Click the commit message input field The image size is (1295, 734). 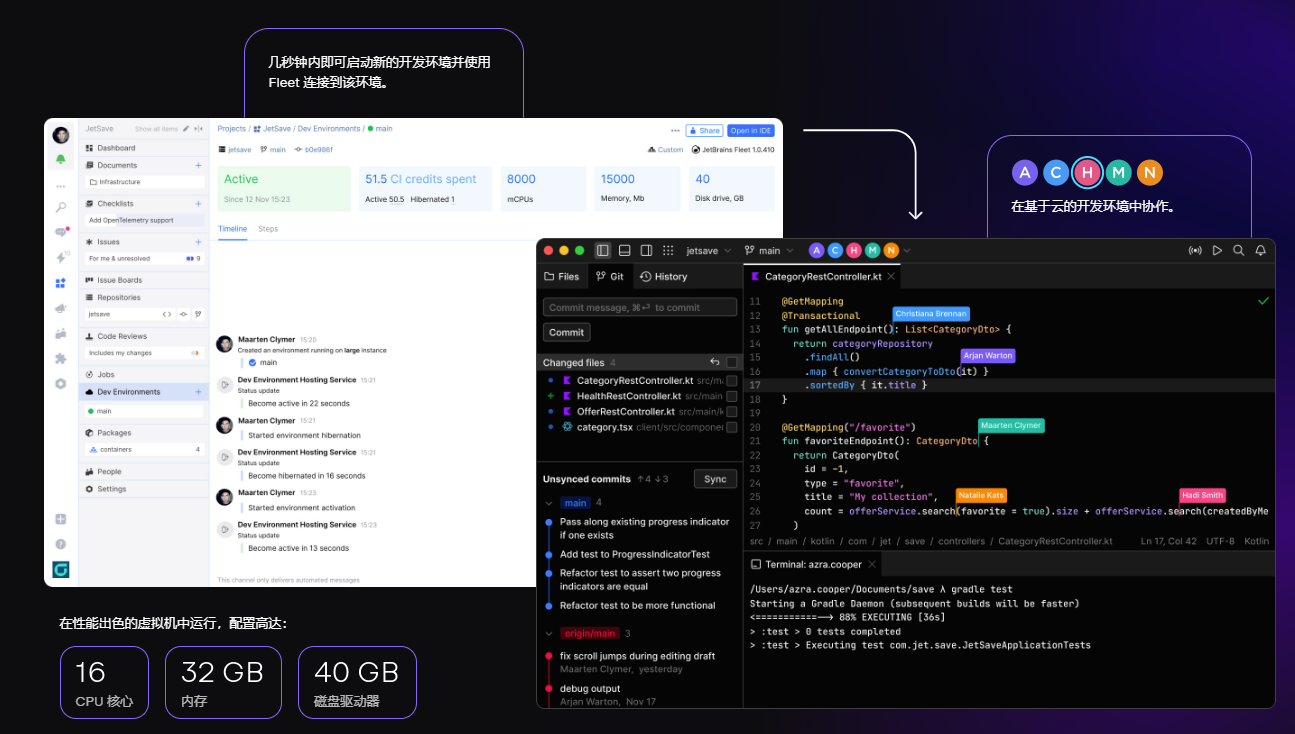point(640,308)
